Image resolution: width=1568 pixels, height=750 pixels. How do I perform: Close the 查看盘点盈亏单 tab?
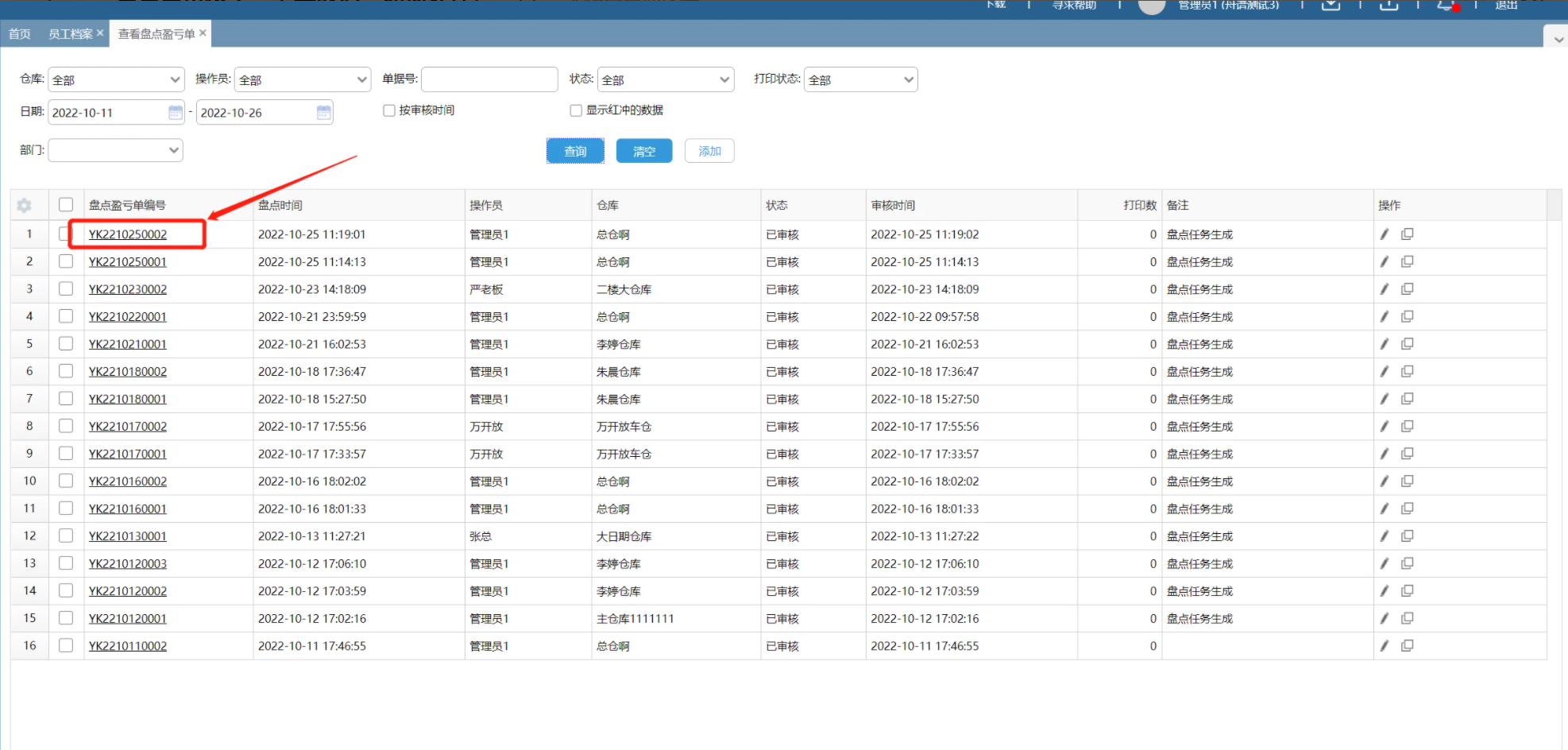click(203, 33)
